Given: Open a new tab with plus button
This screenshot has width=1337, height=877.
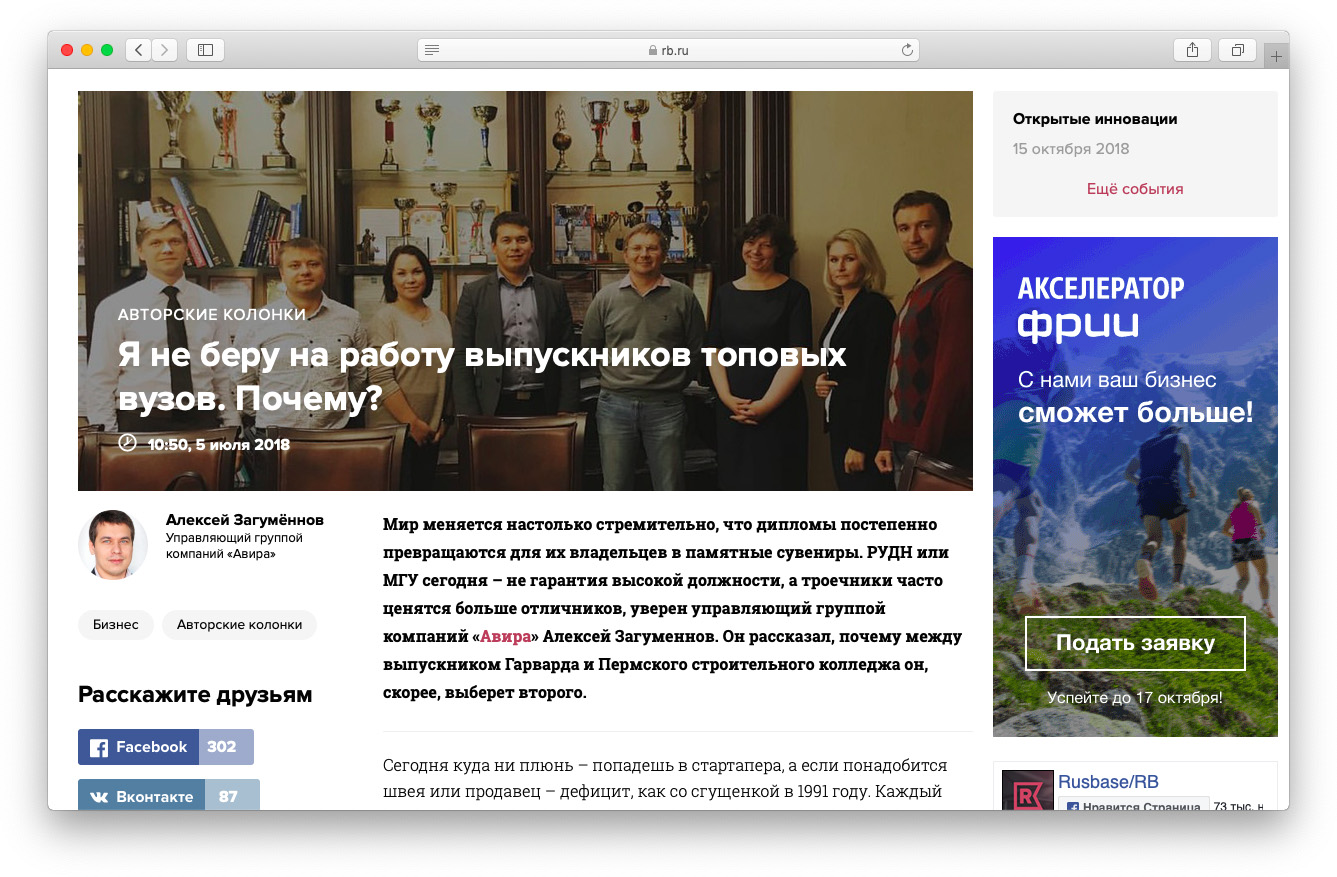Looking at the screenshot, I should click(1276, 57).
